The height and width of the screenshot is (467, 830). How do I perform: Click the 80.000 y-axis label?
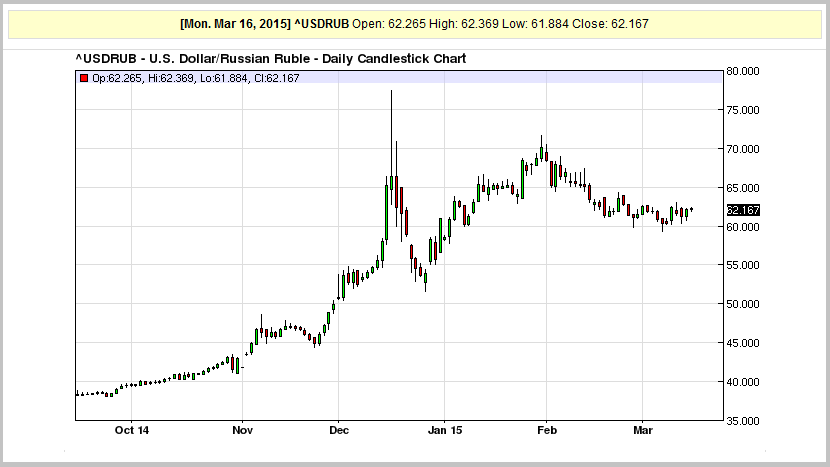click(x=743, y=71)
